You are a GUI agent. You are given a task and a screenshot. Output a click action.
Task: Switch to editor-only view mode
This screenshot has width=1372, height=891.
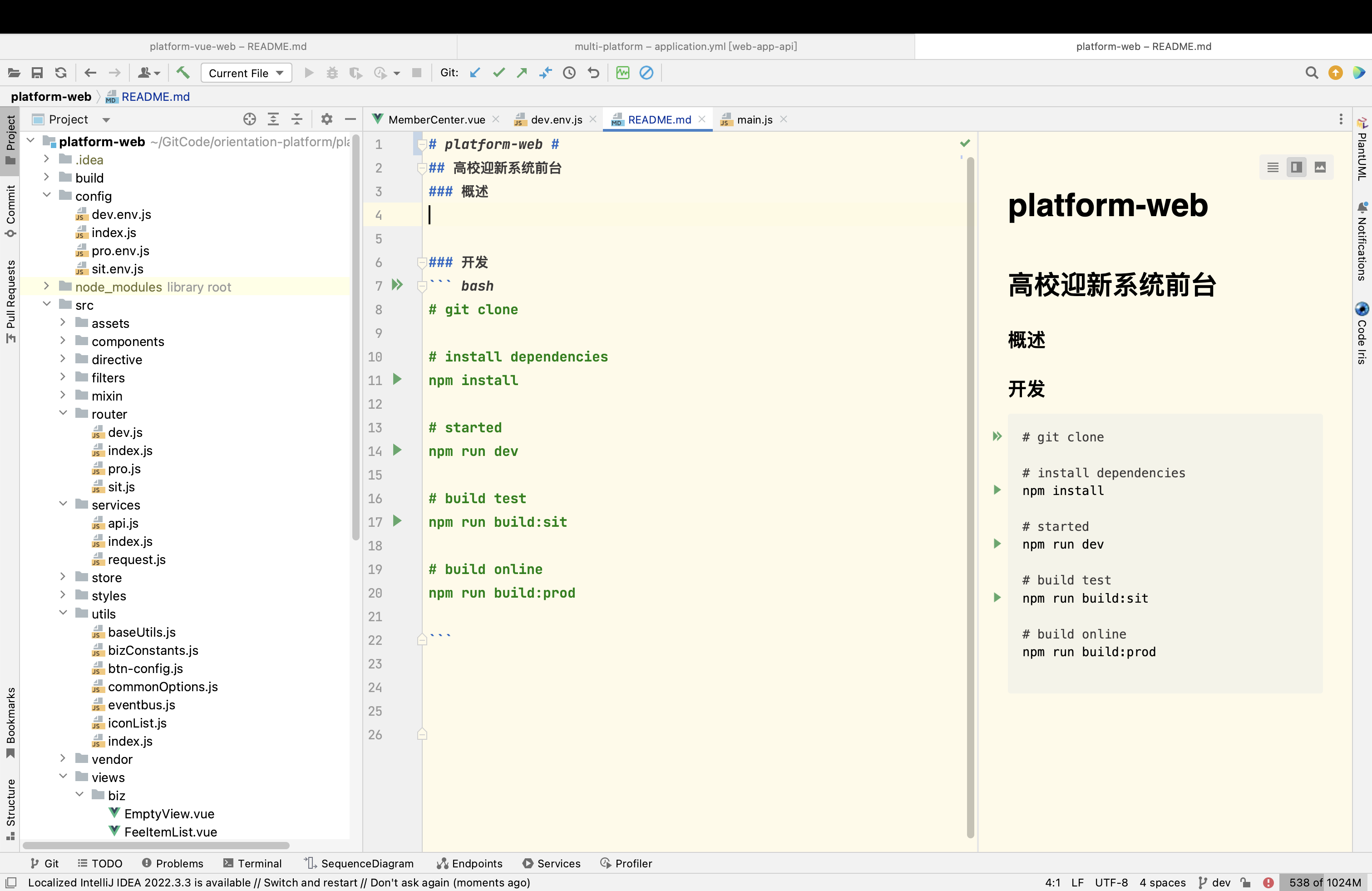click(1273, 167)
